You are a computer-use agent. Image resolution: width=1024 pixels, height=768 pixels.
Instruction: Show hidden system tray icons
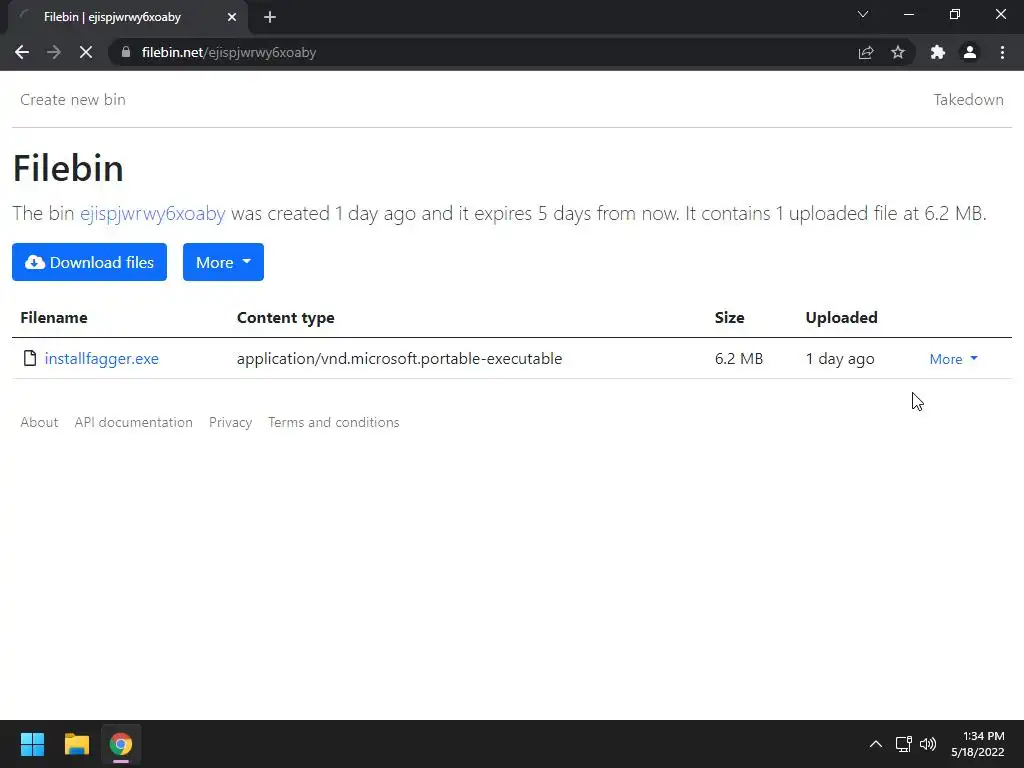click(876, 744)
